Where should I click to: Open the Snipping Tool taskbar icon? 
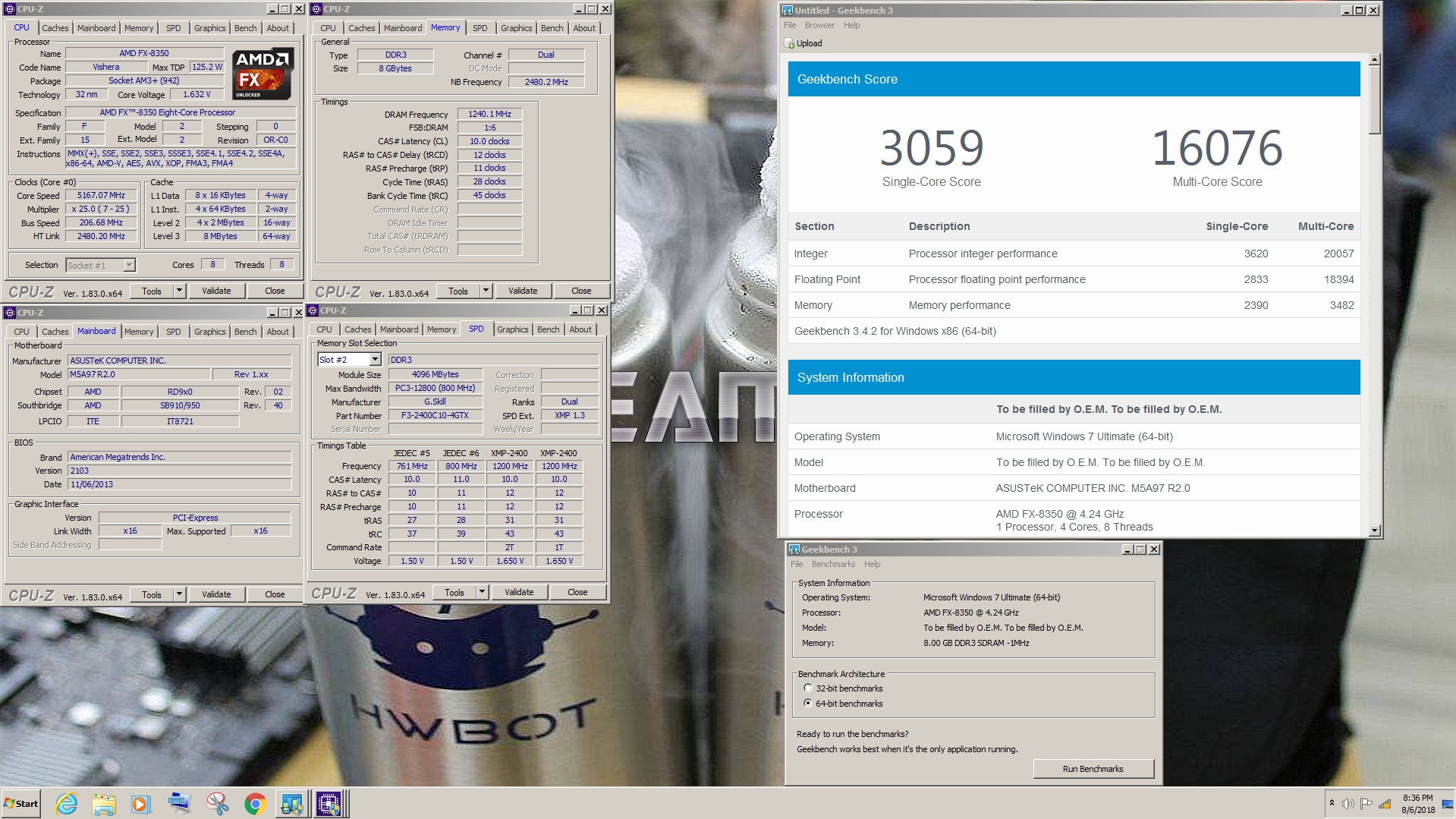tap(217, 804)
